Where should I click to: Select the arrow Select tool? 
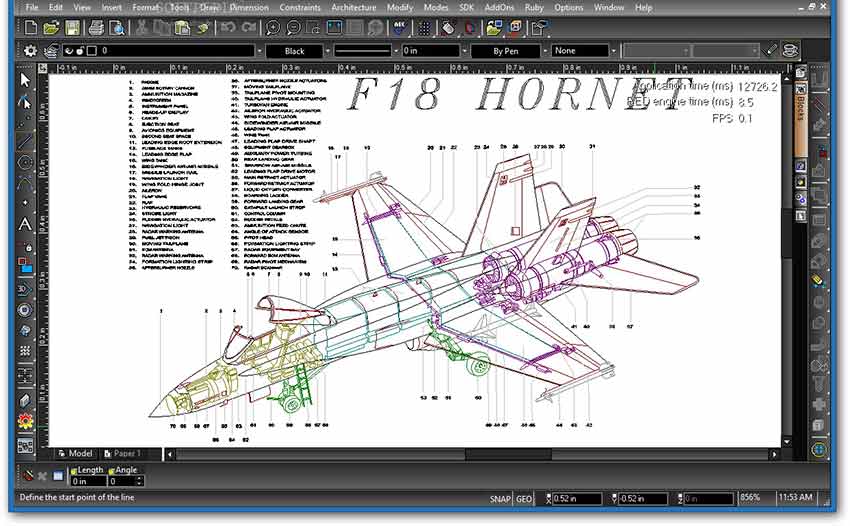click(x=26, y=79)
